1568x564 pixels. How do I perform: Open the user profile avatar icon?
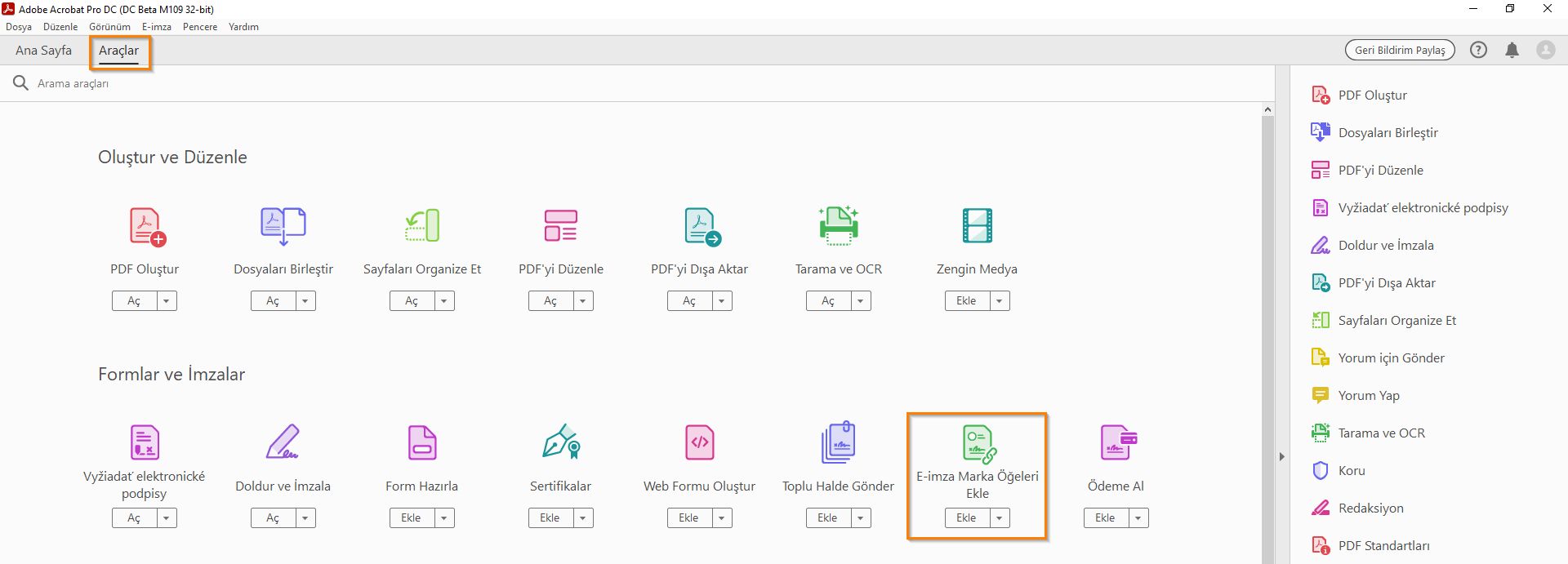point(1546,50)
